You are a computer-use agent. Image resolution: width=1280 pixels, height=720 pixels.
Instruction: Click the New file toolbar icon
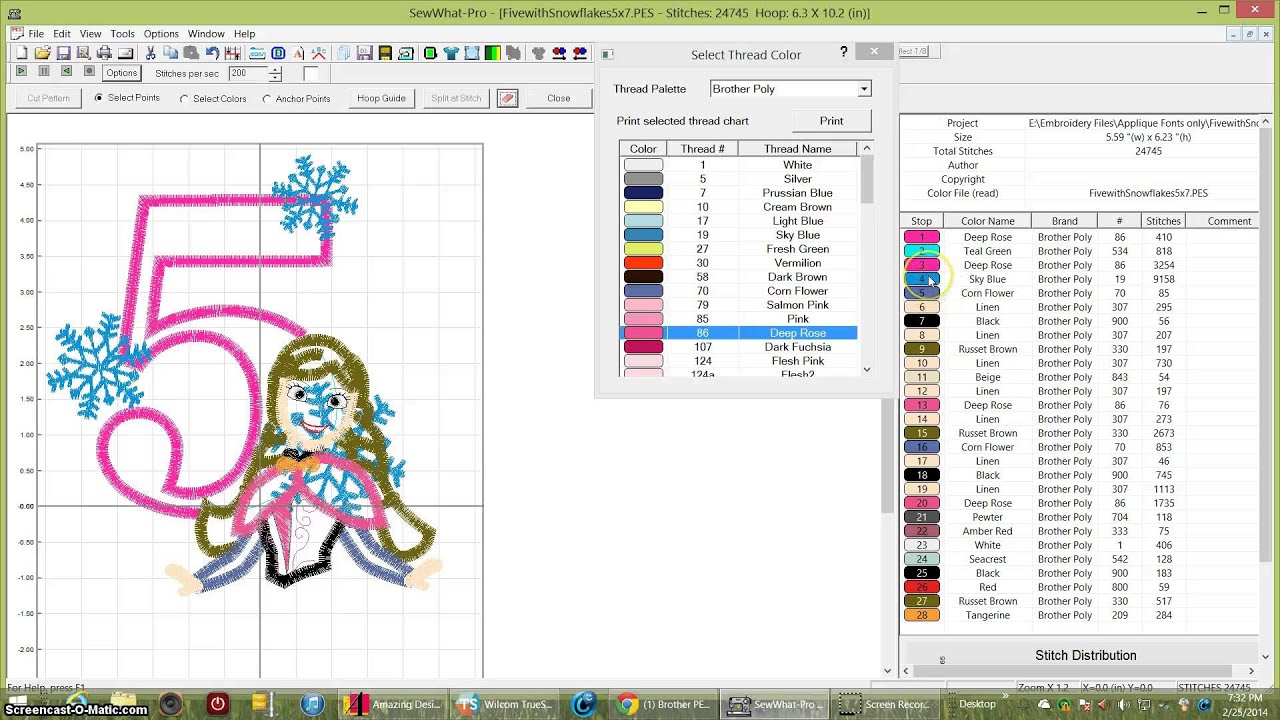coord(21,53)
